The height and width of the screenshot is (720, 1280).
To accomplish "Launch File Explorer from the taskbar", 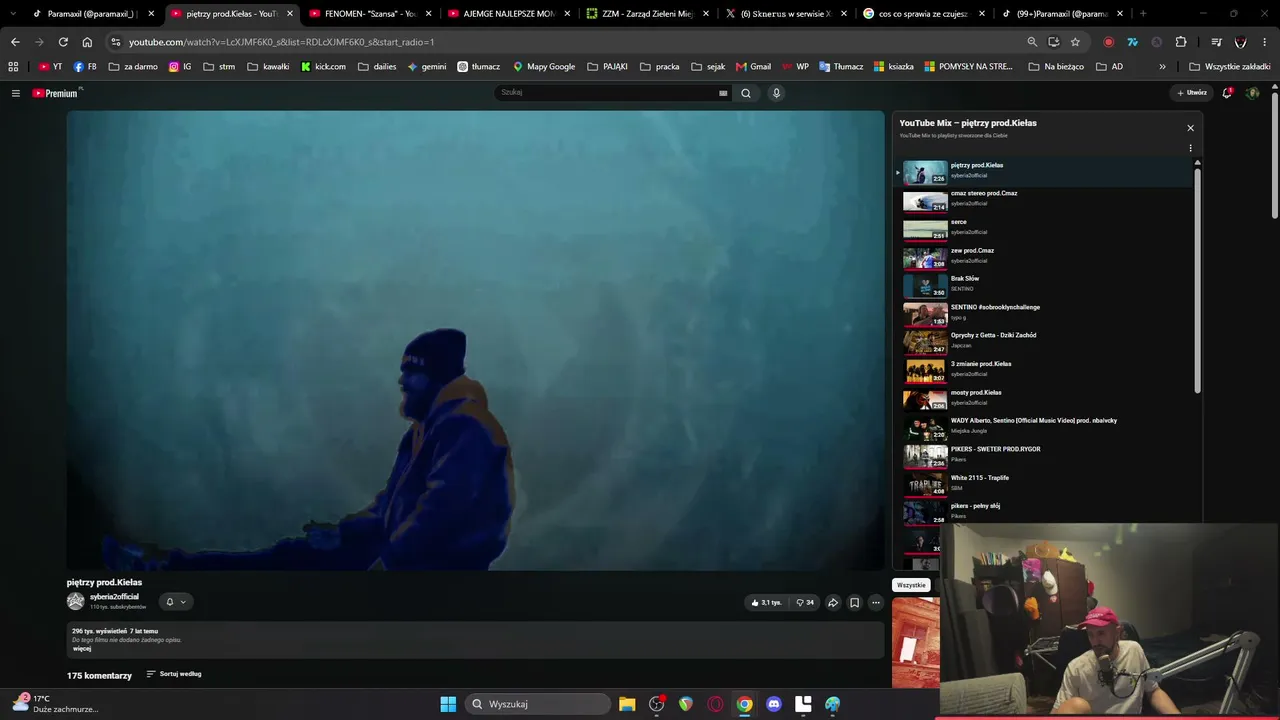I will coord(627,704).
